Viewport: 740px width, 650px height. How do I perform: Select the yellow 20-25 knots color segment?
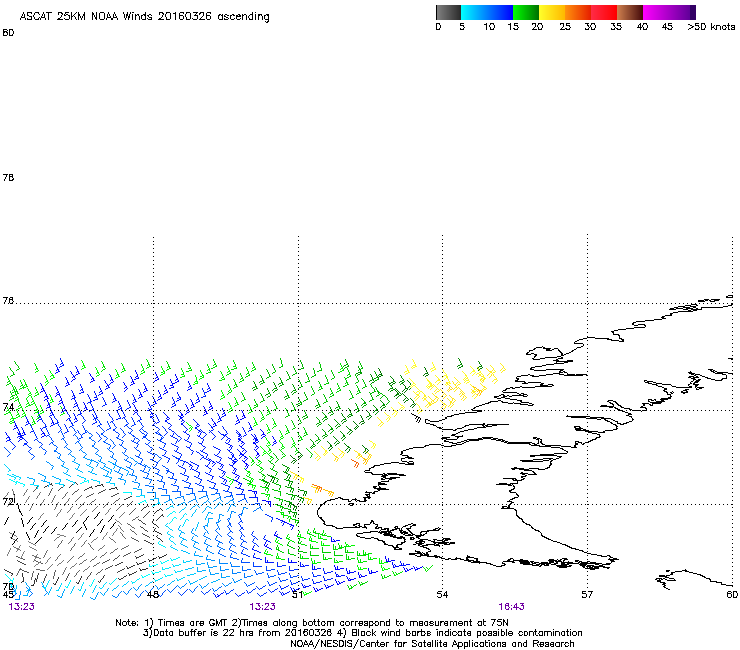552,12
